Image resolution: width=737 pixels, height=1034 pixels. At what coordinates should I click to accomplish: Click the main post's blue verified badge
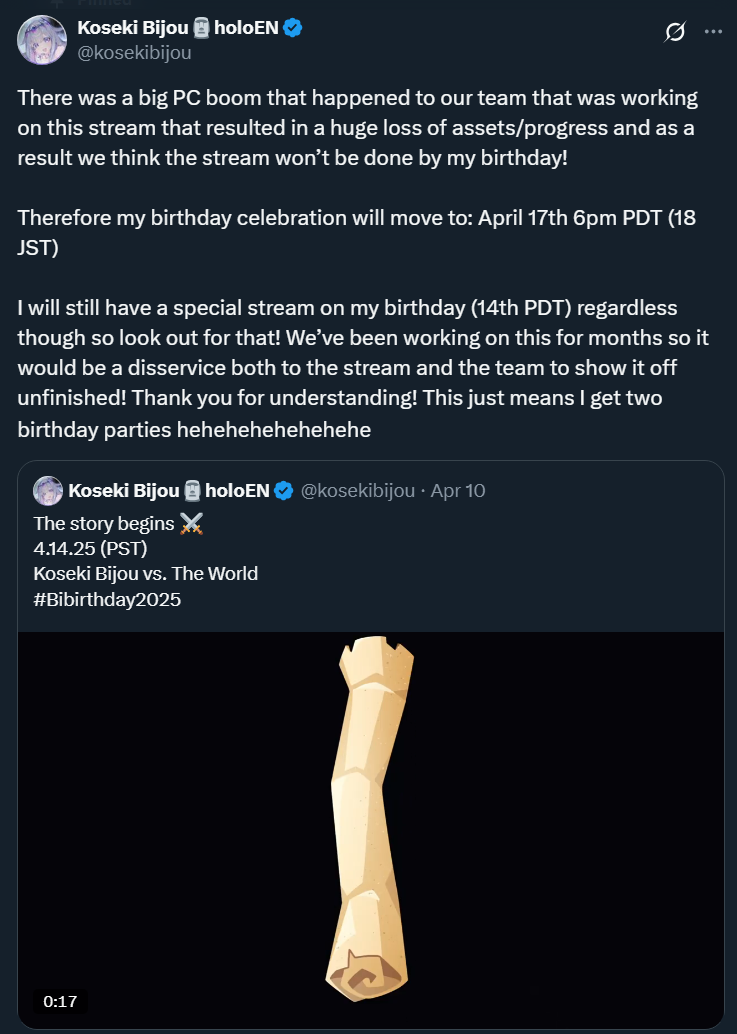click(x=293, y=28)
